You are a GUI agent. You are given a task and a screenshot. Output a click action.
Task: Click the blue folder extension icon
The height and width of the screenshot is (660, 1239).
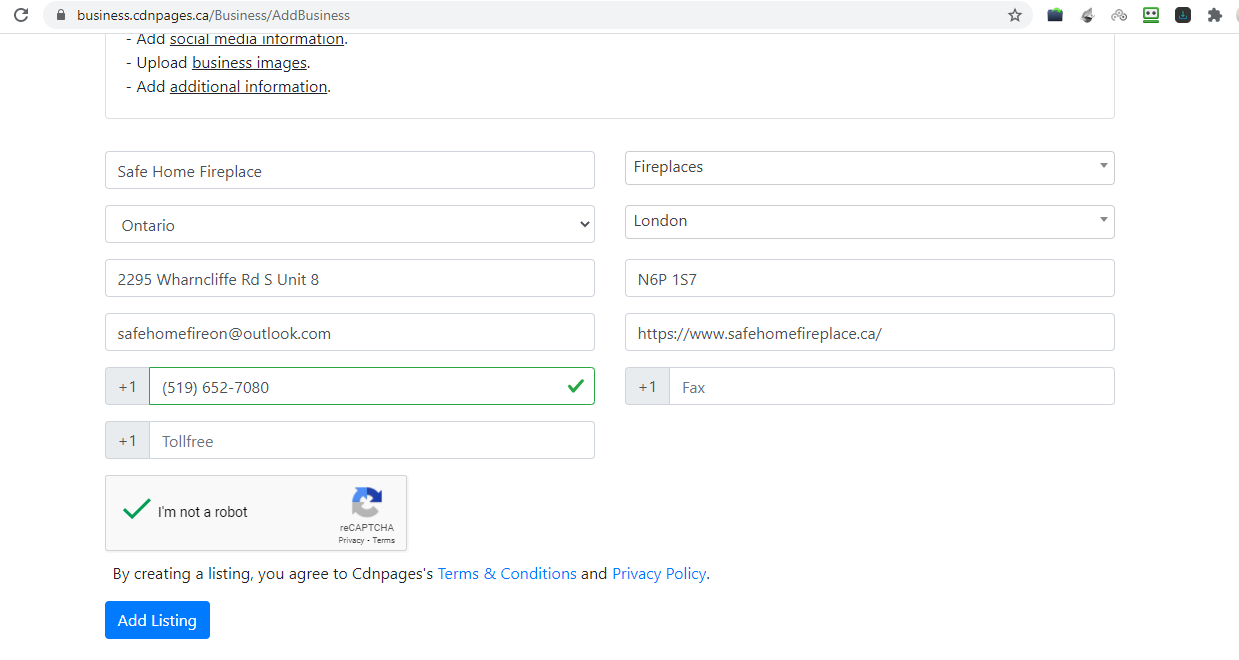[1055, 15]
